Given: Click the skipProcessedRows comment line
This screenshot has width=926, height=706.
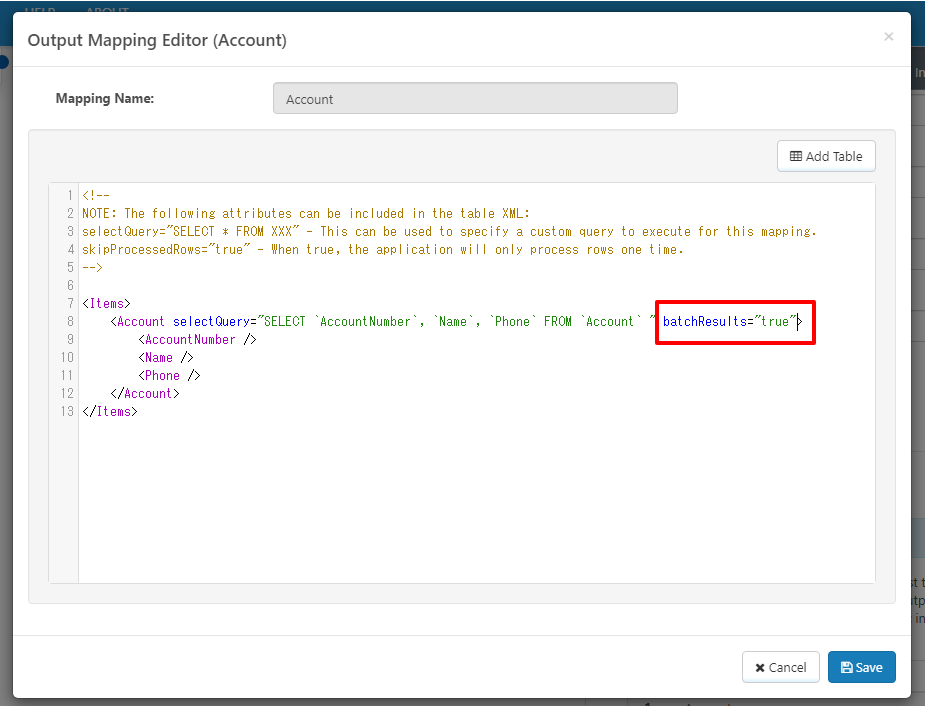Looking at the screenshot, I should tap(383, 249).
